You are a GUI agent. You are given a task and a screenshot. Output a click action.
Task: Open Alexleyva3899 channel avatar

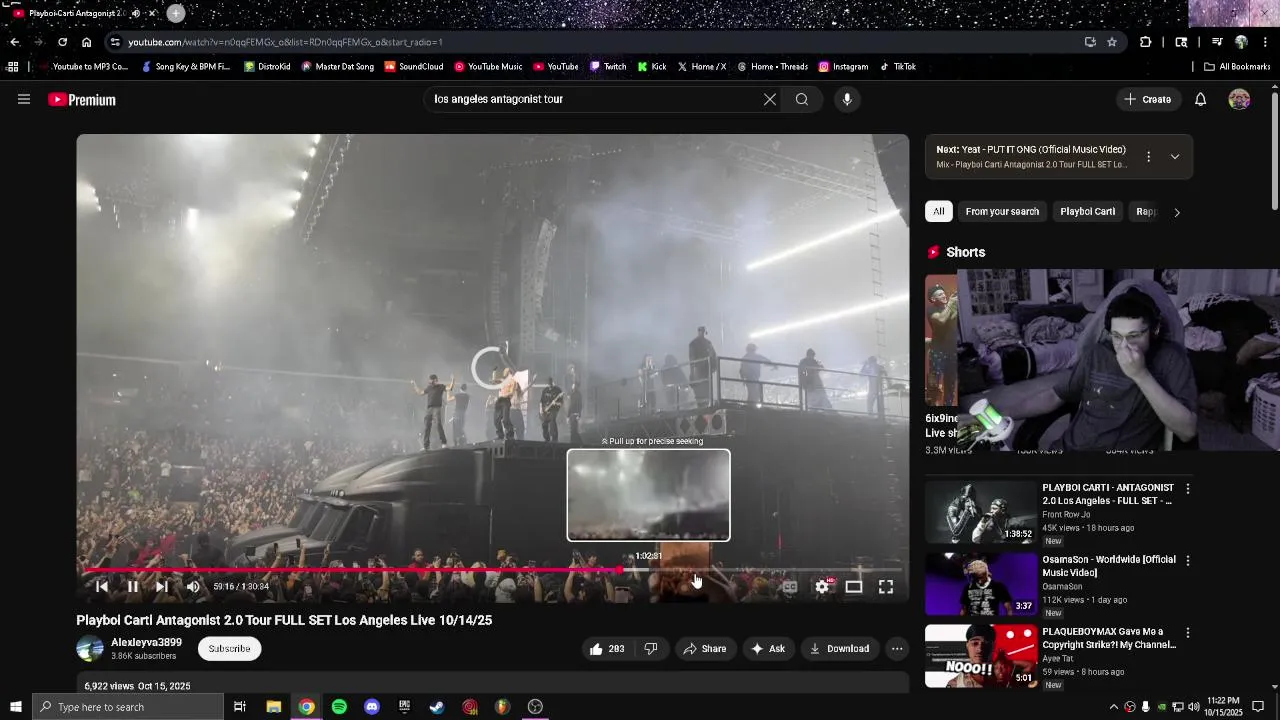tap(90, 649)
